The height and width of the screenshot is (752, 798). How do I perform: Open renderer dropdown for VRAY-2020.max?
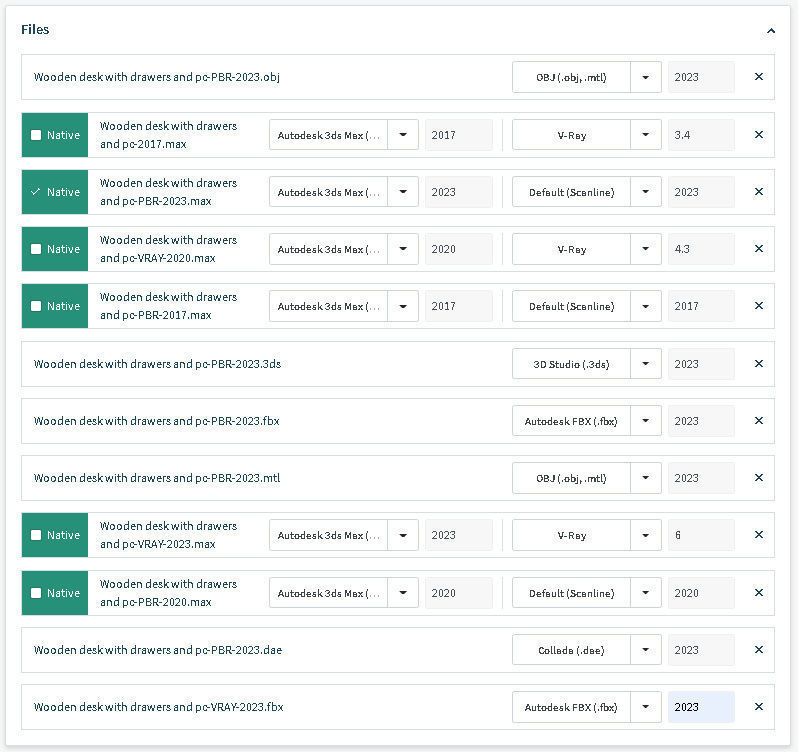[646, 249]
